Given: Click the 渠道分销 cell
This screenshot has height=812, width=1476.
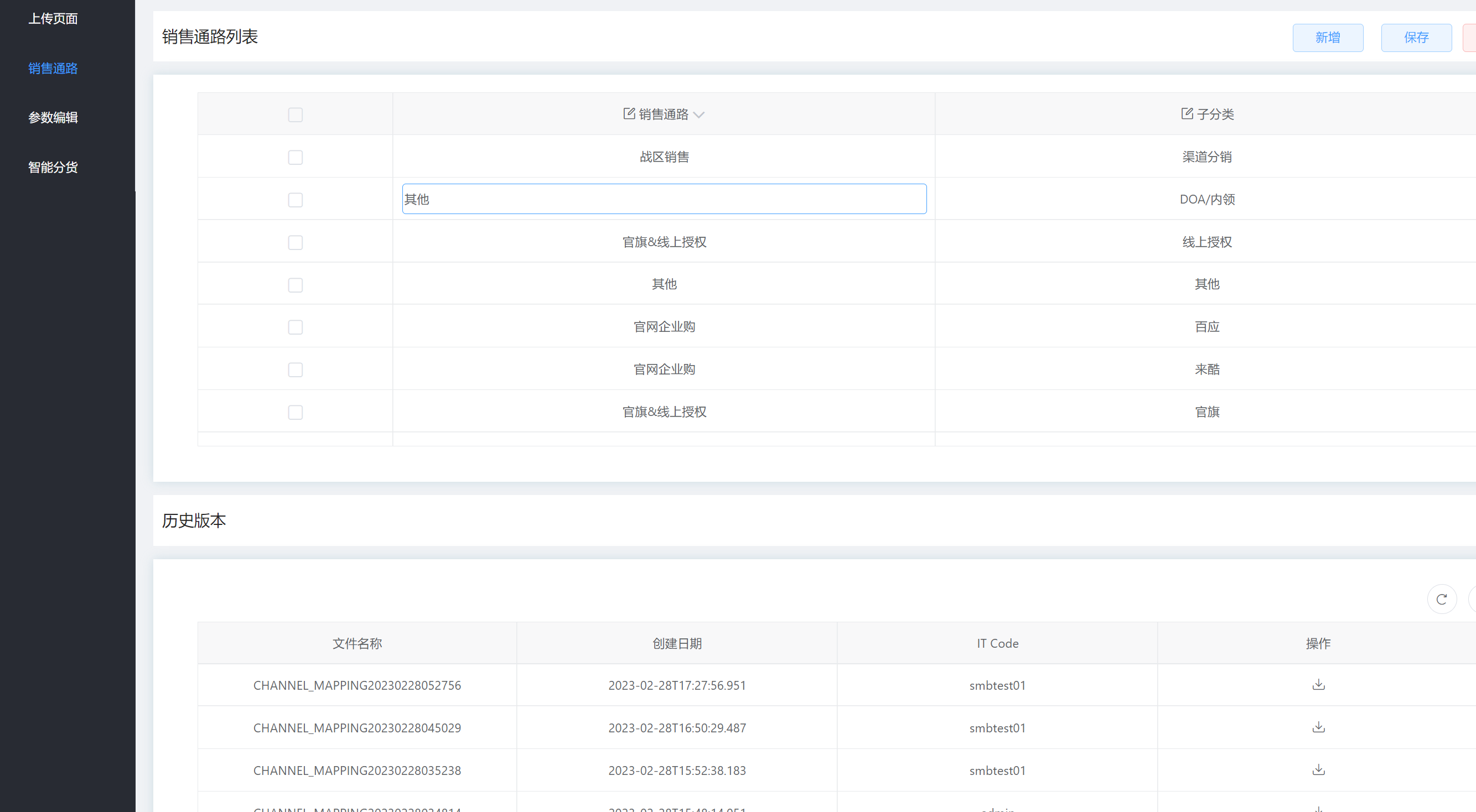Looking at the screenshot, I should tap(1206, 157).
